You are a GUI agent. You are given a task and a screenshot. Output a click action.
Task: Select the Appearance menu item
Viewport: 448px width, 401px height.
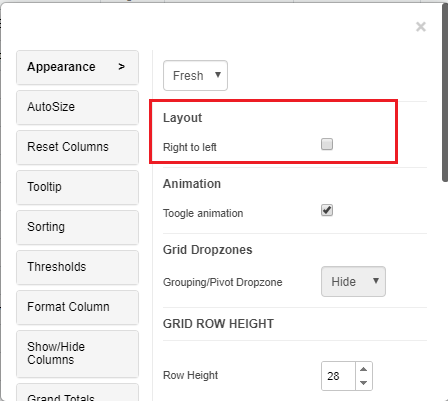[x=77, y=67]
